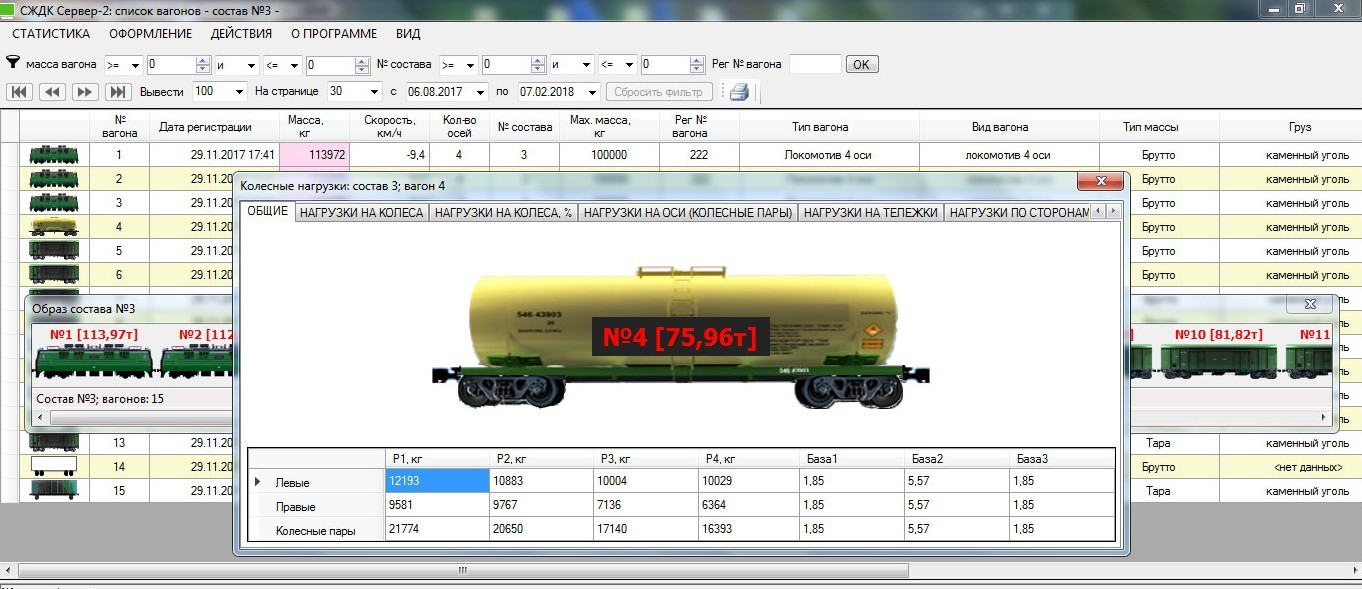
Task: Switch to the НАГРУЗКИ НА ТЕЛЕЖКИ tab
Action: click(x=870, y=212)
